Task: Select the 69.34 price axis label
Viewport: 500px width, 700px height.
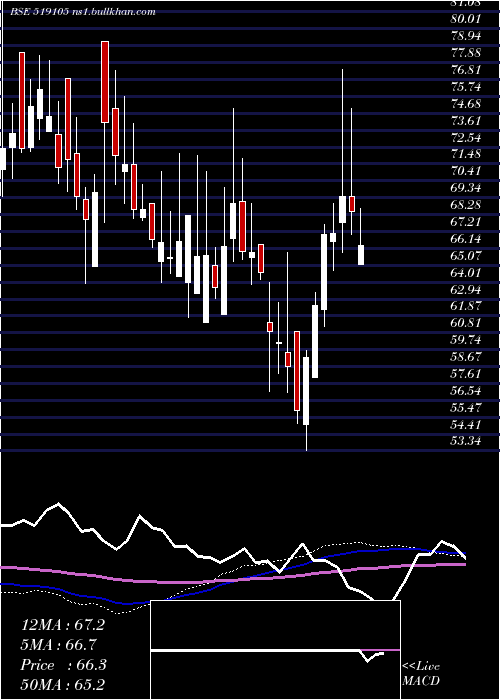Action: coord(465,188)
